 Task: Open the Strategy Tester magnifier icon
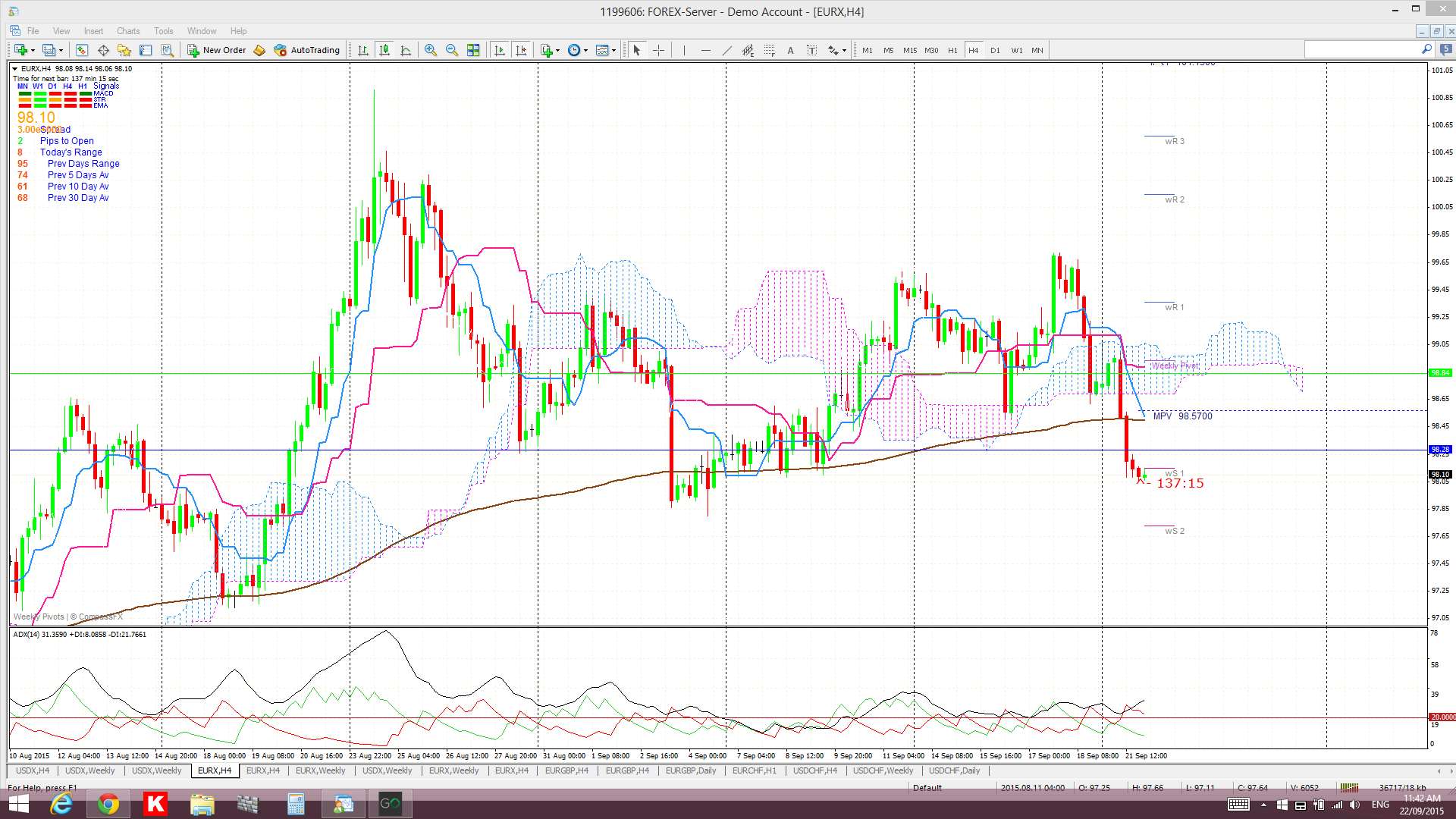168,50
